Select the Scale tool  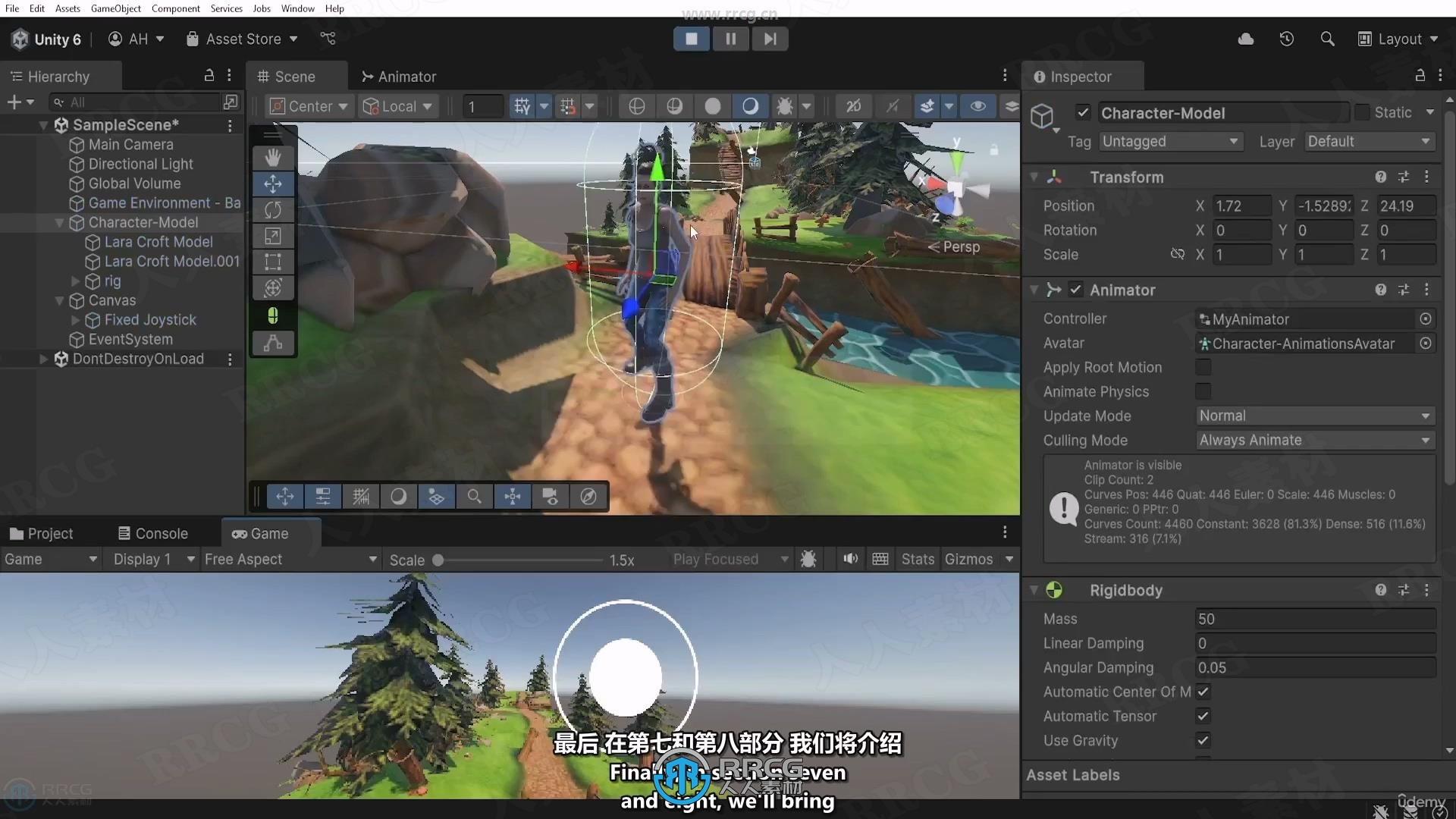[273, 236]
